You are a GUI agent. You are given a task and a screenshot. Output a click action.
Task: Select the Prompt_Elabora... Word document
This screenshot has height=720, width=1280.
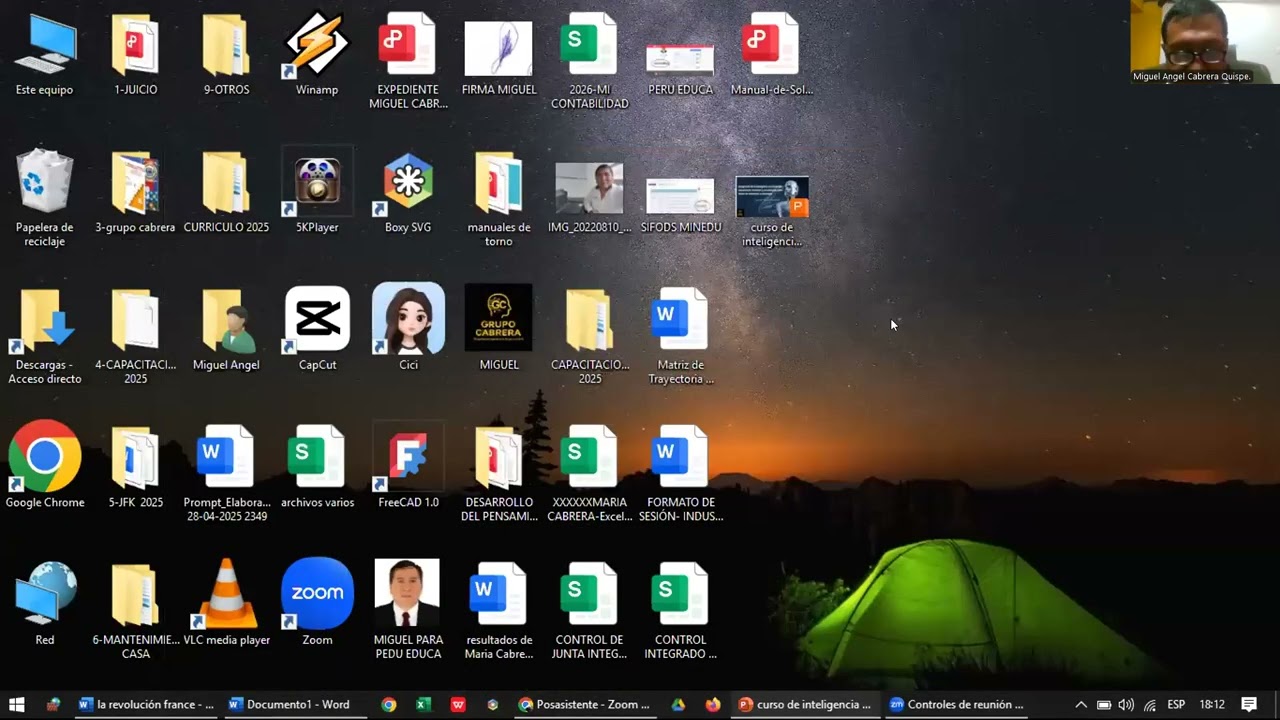tap(227, 474)
